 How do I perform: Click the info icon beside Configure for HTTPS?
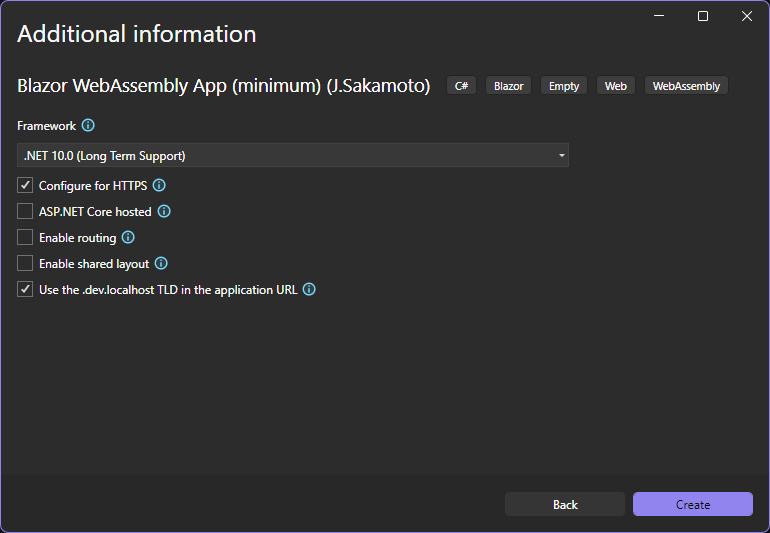point(159,185)
